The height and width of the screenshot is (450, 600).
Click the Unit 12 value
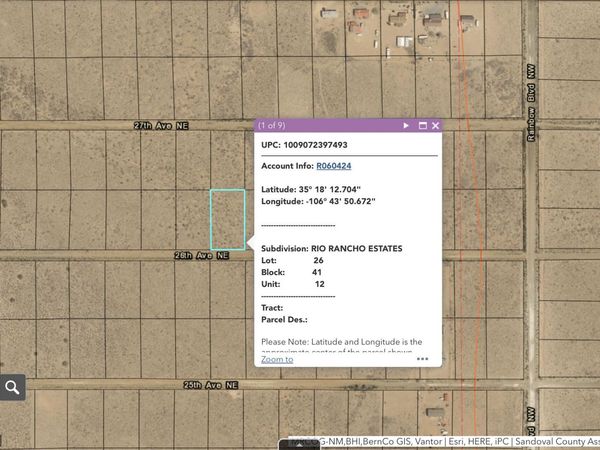pos(320,284)
